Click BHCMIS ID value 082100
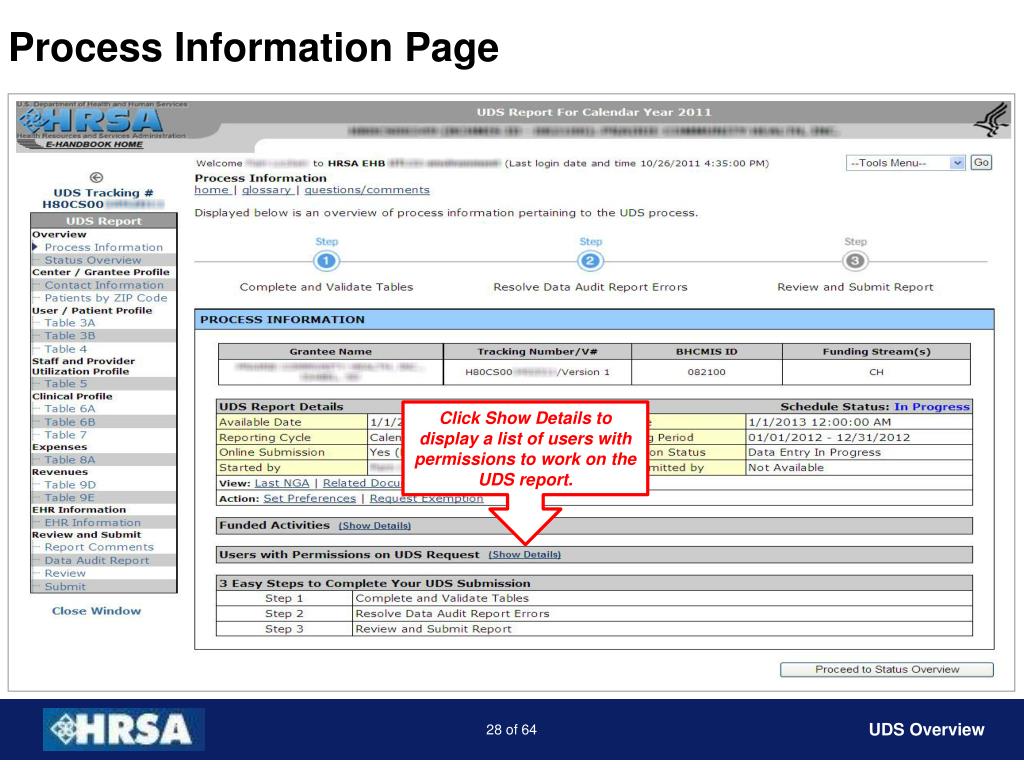Screen dimensions: 1024x768 (707, 372)
